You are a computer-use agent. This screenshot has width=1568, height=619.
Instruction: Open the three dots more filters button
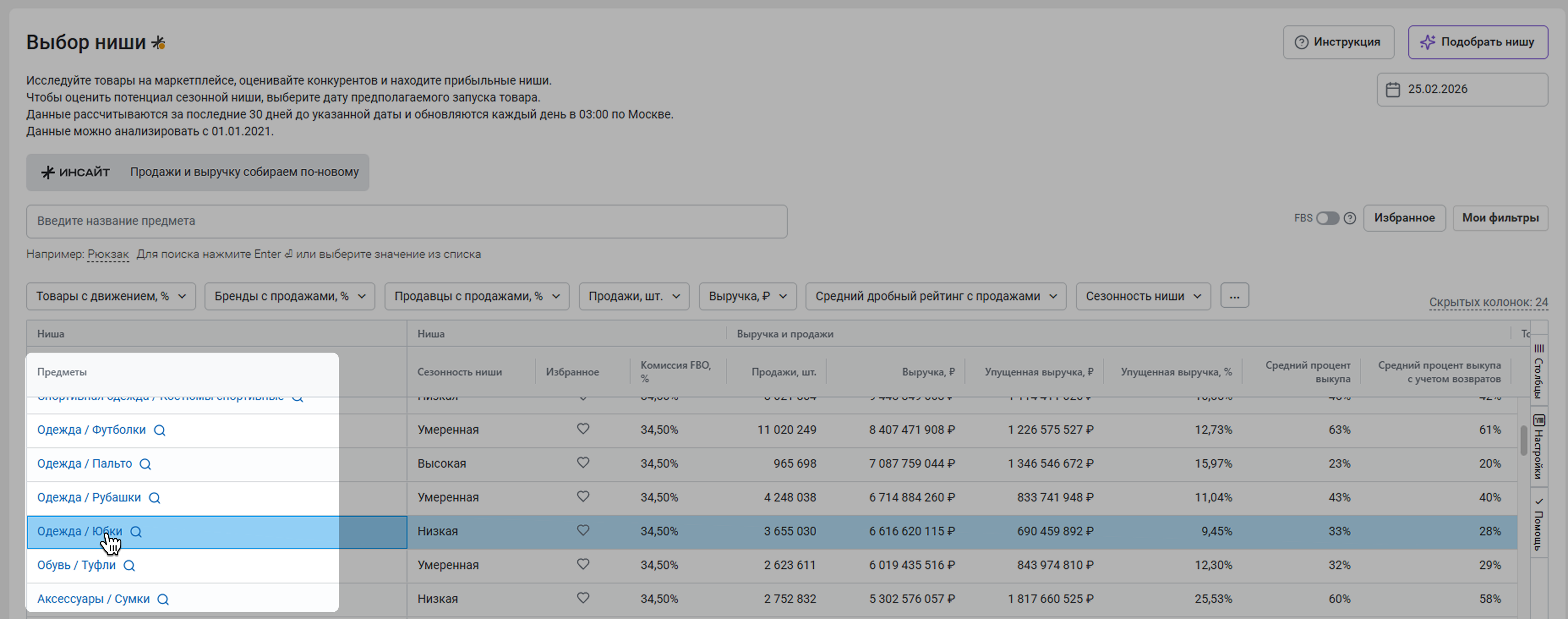tap(1235, 296)
